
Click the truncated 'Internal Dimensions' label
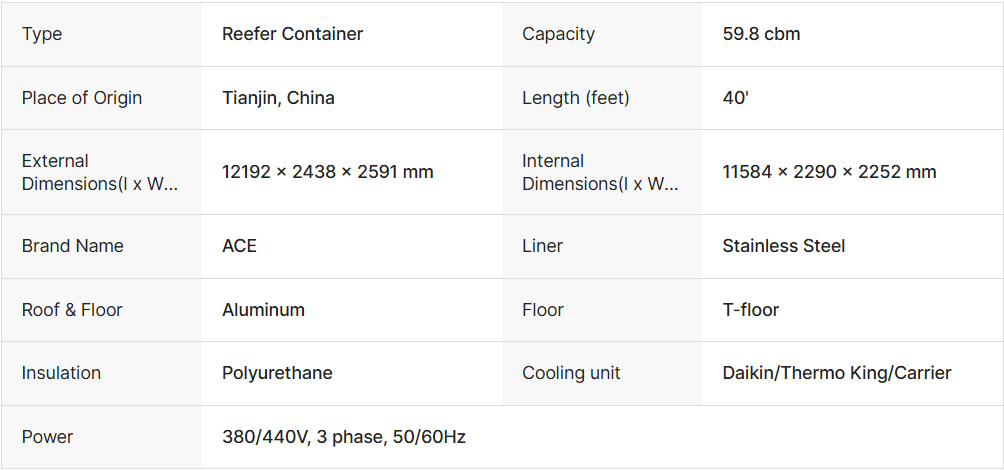(600, 172)
